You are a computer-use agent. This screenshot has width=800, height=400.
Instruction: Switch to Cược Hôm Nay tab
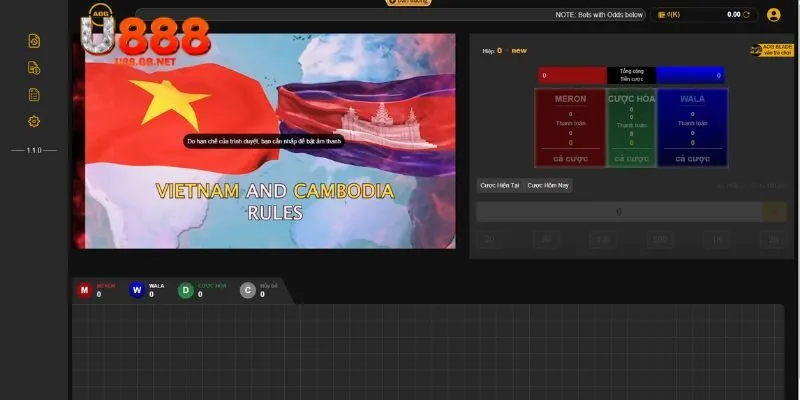pos(548,186)
